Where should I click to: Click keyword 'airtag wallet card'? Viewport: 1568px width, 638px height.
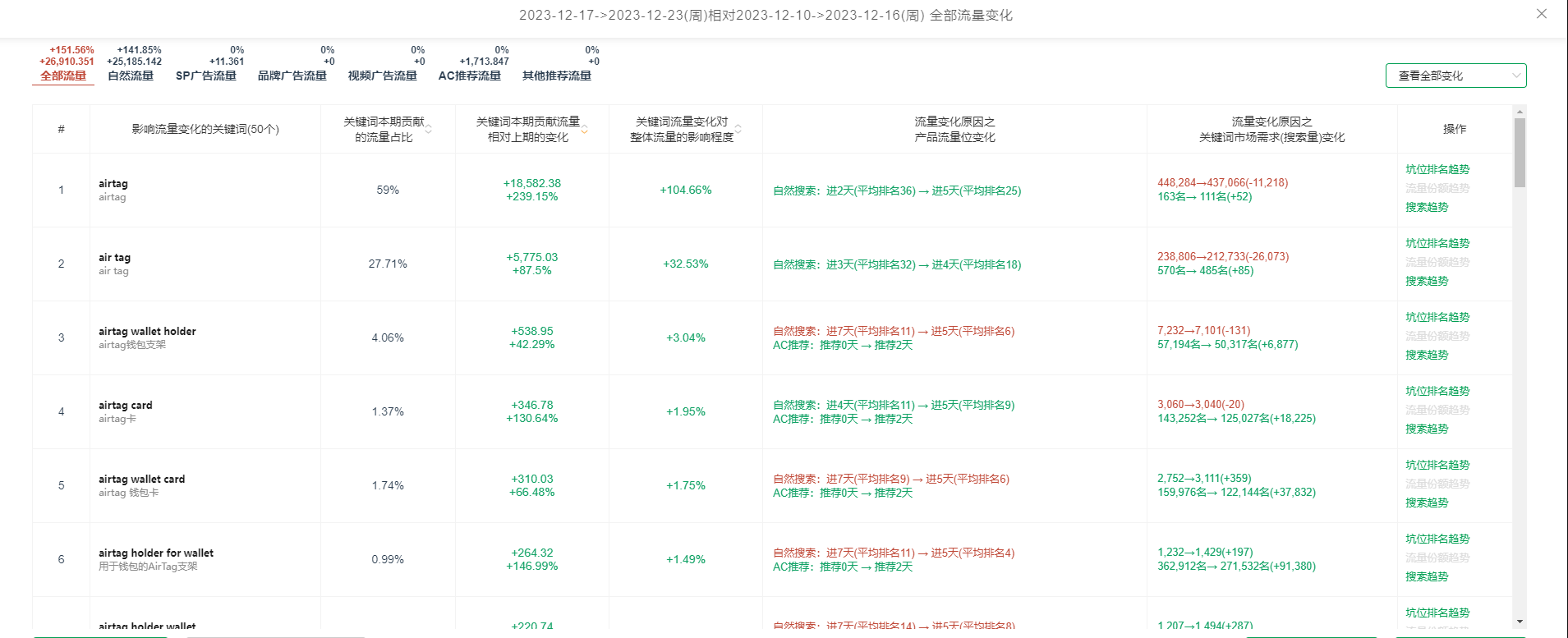click(141, 480)
